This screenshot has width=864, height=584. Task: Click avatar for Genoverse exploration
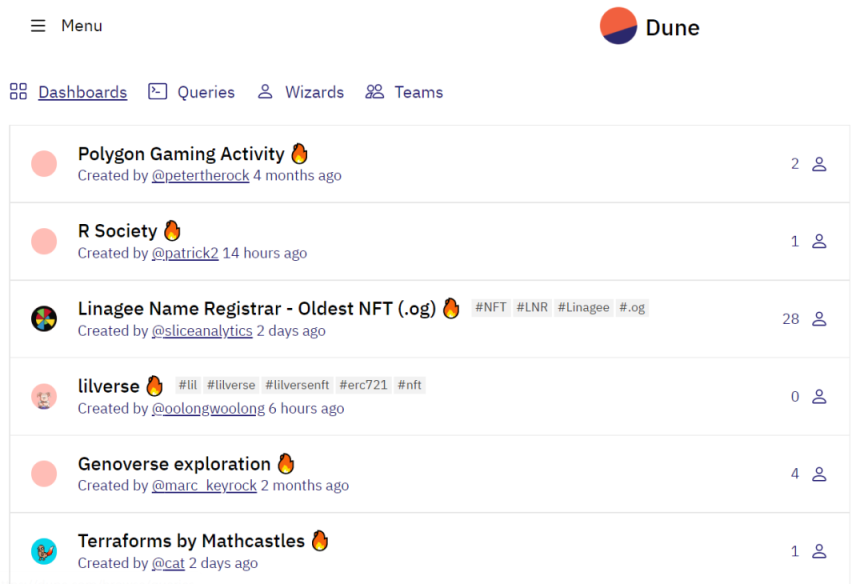point(44,474)
